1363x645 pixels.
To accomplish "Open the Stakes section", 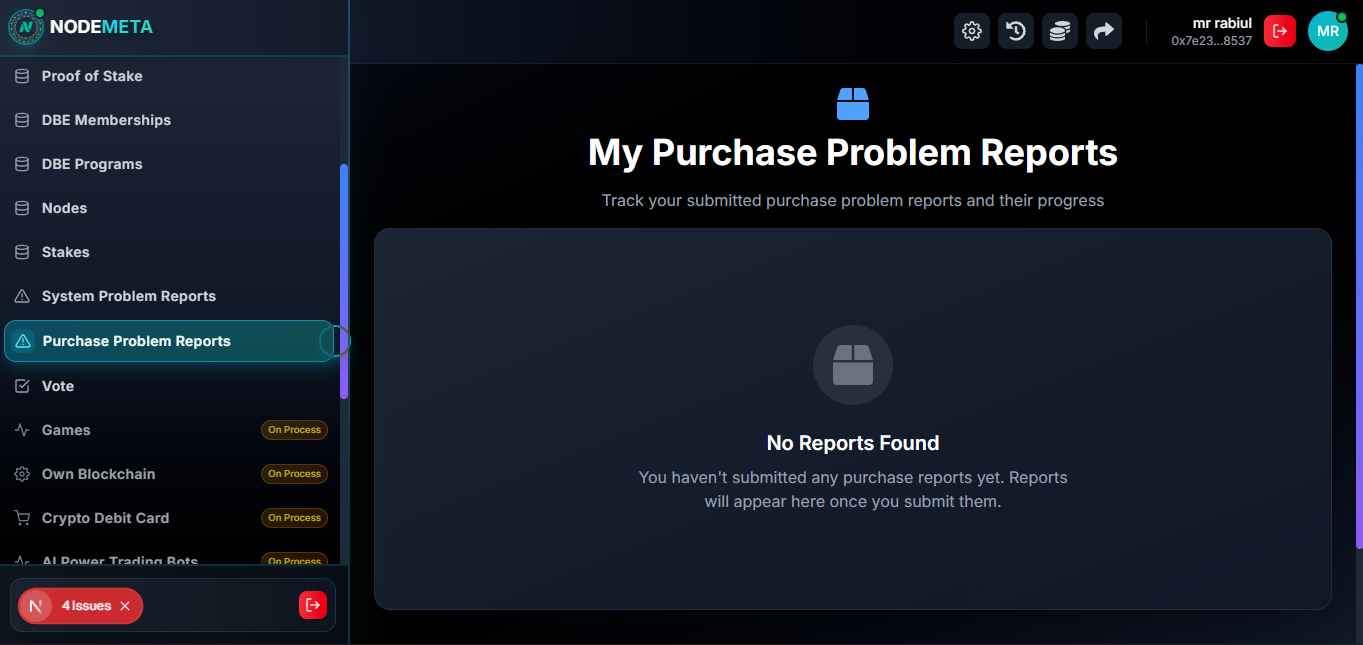I will (x=65, y=252).
